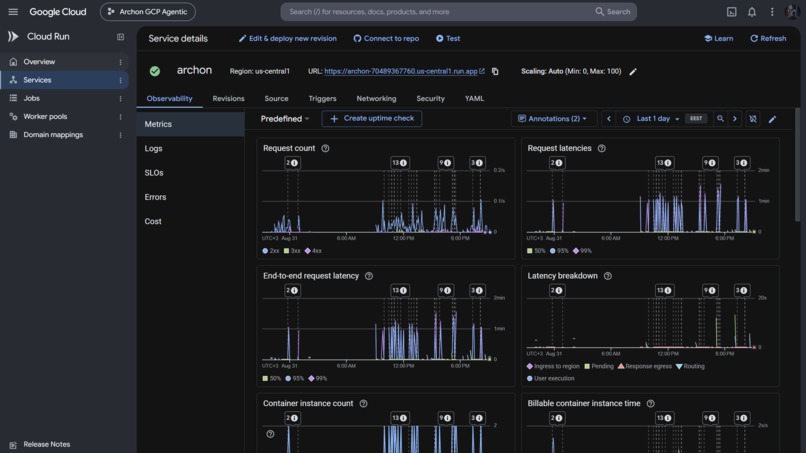Activate Cloud Shell terminal icon

point(731,11)
